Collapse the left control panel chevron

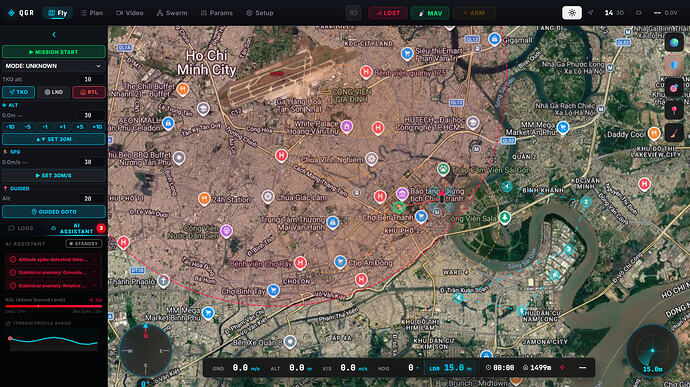54,34
